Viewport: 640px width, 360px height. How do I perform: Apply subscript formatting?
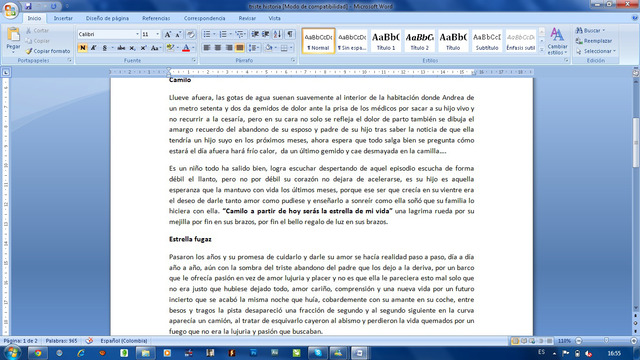click(132, 48)
